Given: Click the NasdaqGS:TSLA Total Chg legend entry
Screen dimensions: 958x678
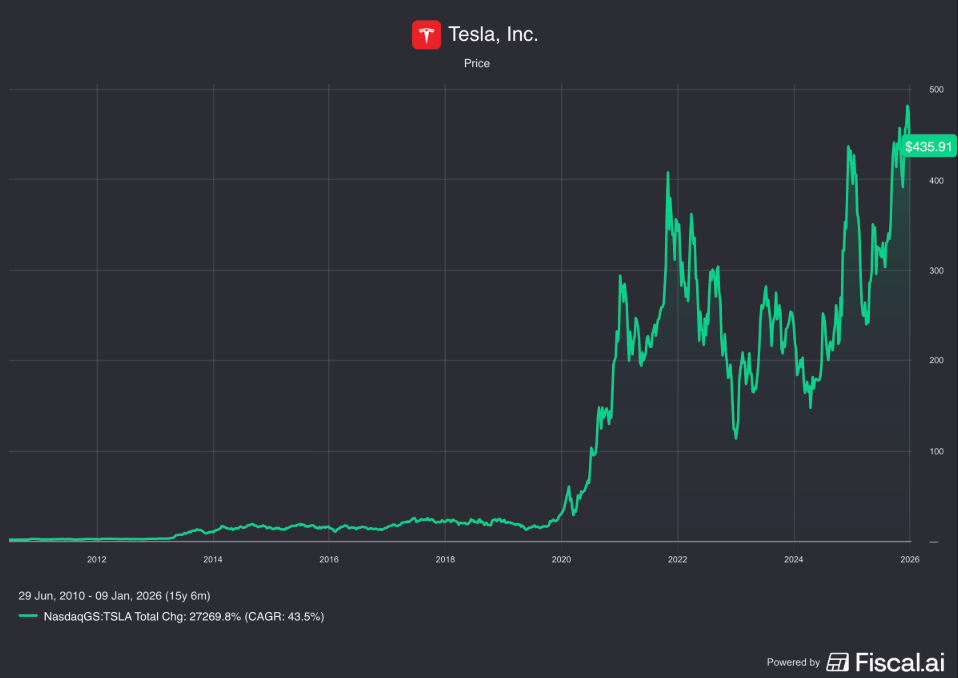Looking at the screenshot, I should tap(183, 616).
